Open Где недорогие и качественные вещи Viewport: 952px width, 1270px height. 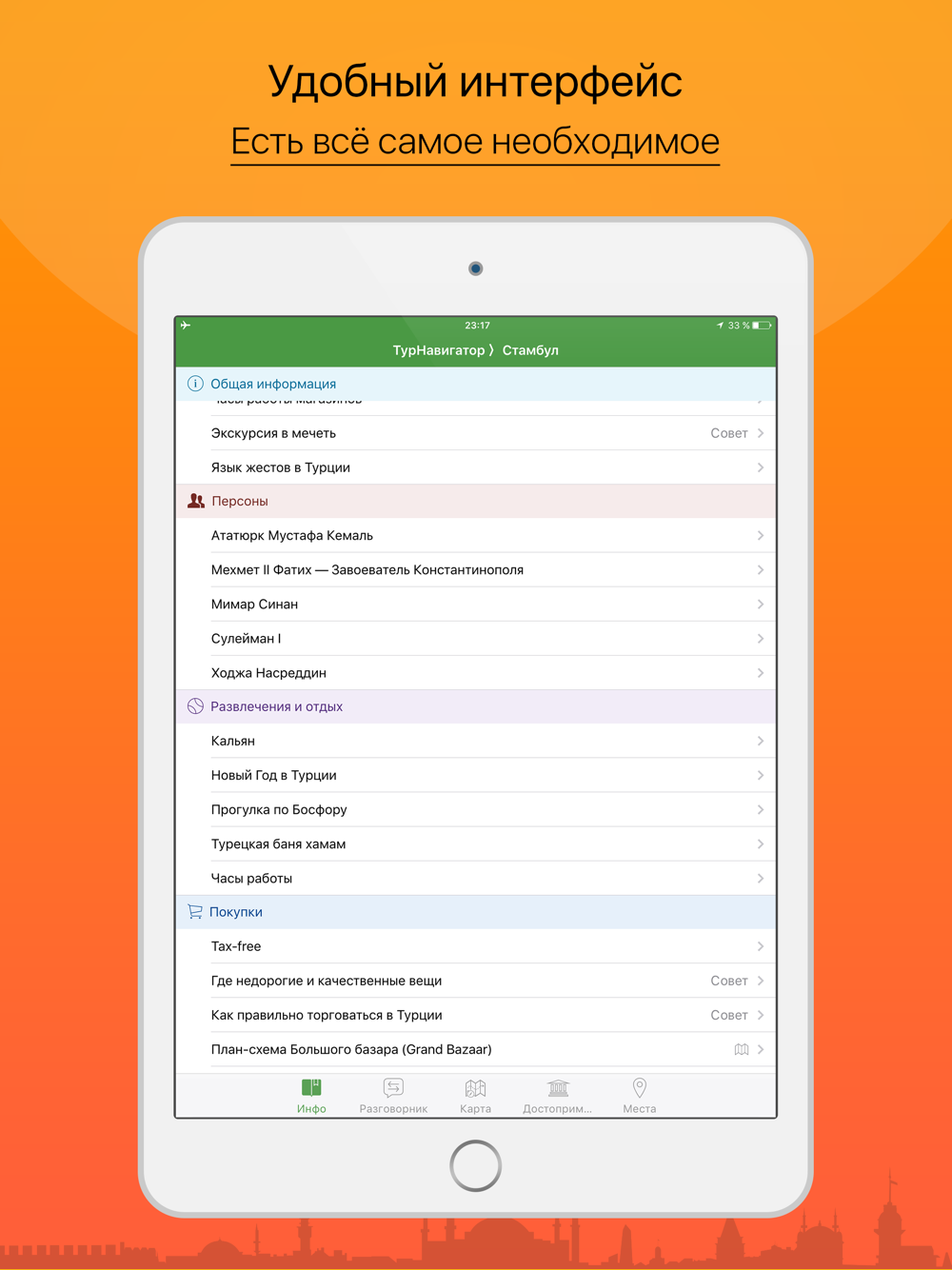(476, 981)
